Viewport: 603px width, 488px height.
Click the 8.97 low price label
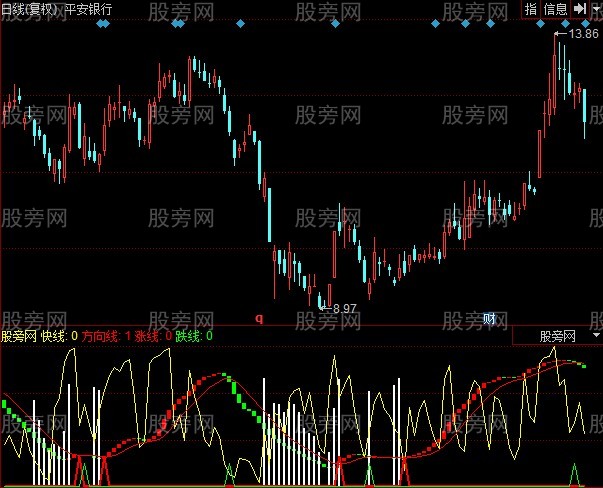pos(343,307)
